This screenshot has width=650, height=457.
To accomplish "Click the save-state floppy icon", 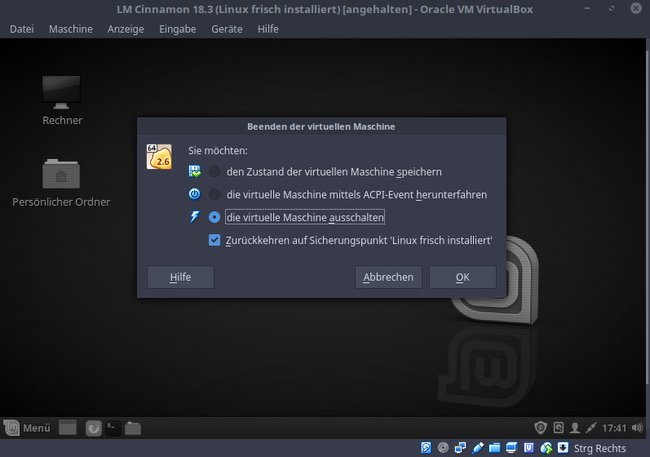I will [x=194, y=171].
